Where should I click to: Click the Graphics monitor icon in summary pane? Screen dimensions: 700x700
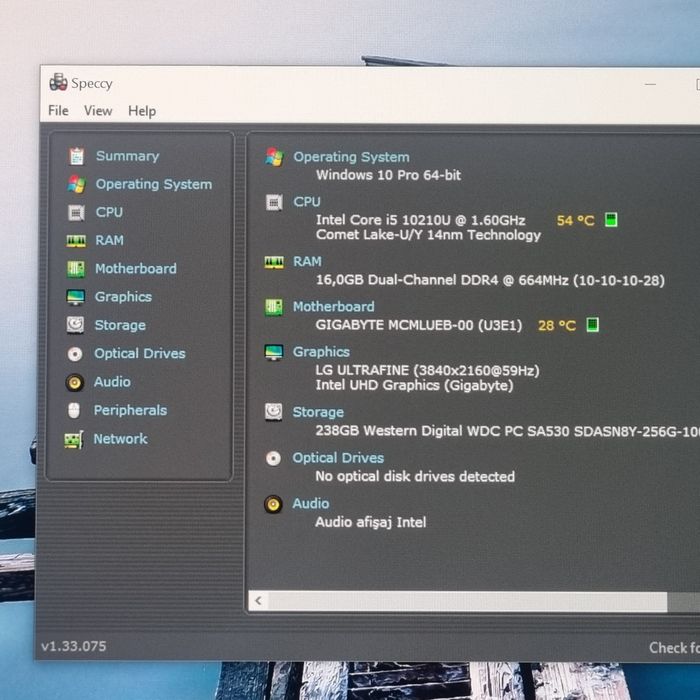[274, 352]
